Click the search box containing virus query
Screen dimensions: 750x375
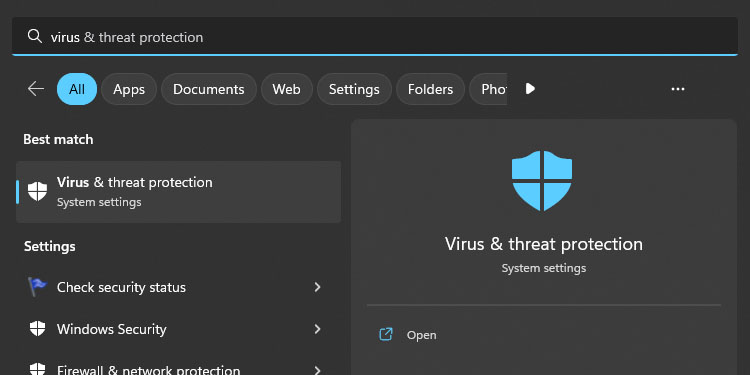375,36
